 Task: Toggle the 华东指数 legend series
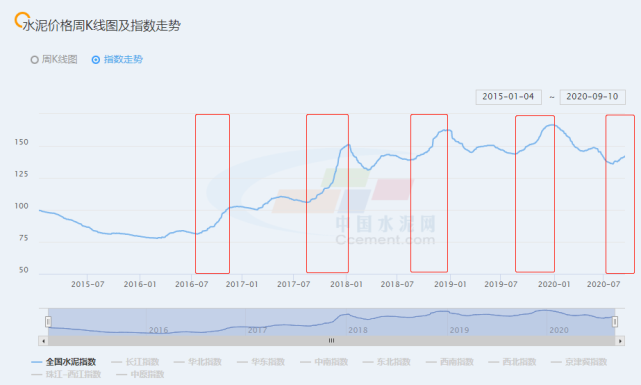(x=261, y=362)
